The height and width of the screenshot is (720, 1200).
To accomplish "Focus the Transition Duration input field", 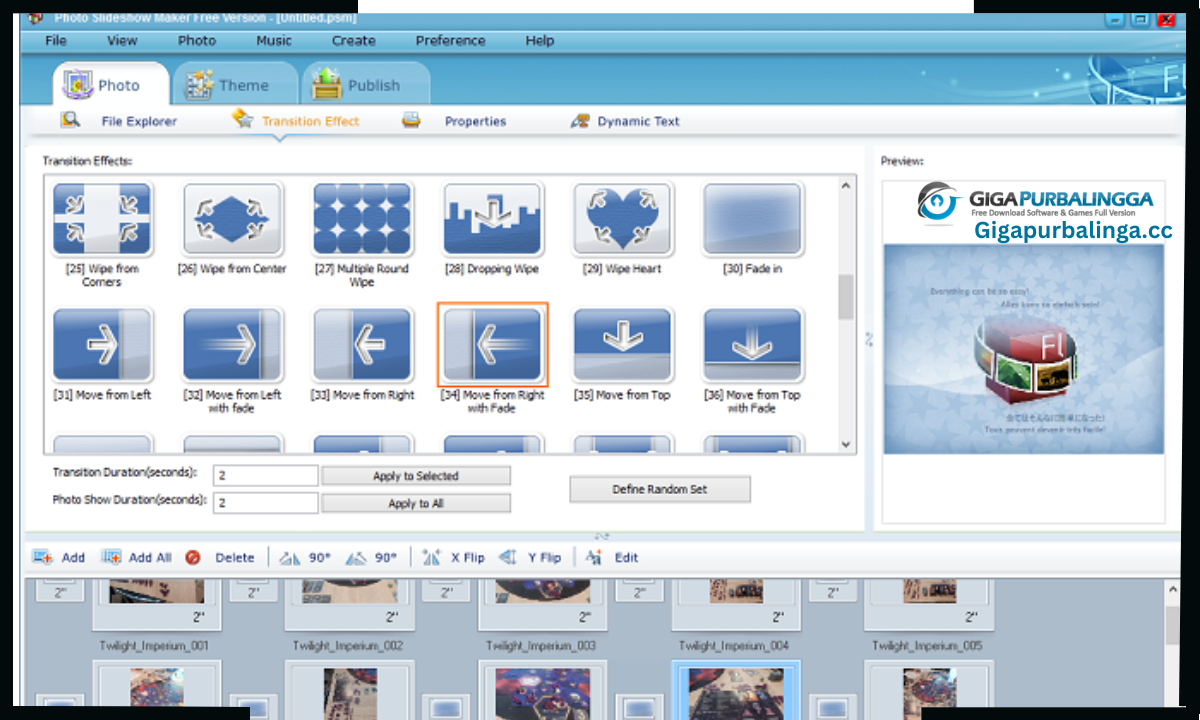I will [266, 475].
